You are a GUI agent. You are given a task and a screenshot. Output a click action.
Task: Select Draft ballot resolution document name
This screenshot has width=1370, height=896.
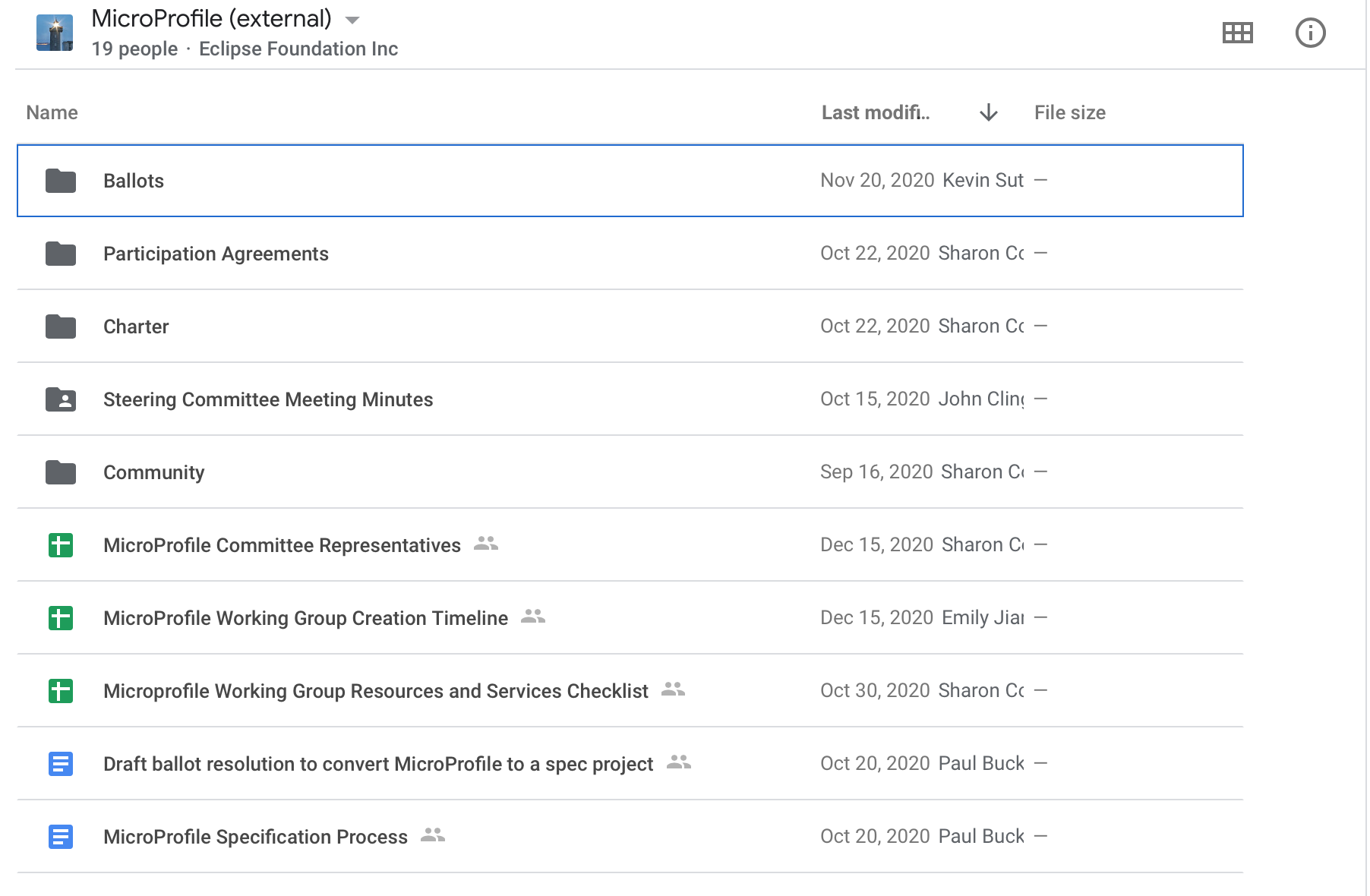pos(378,764)
